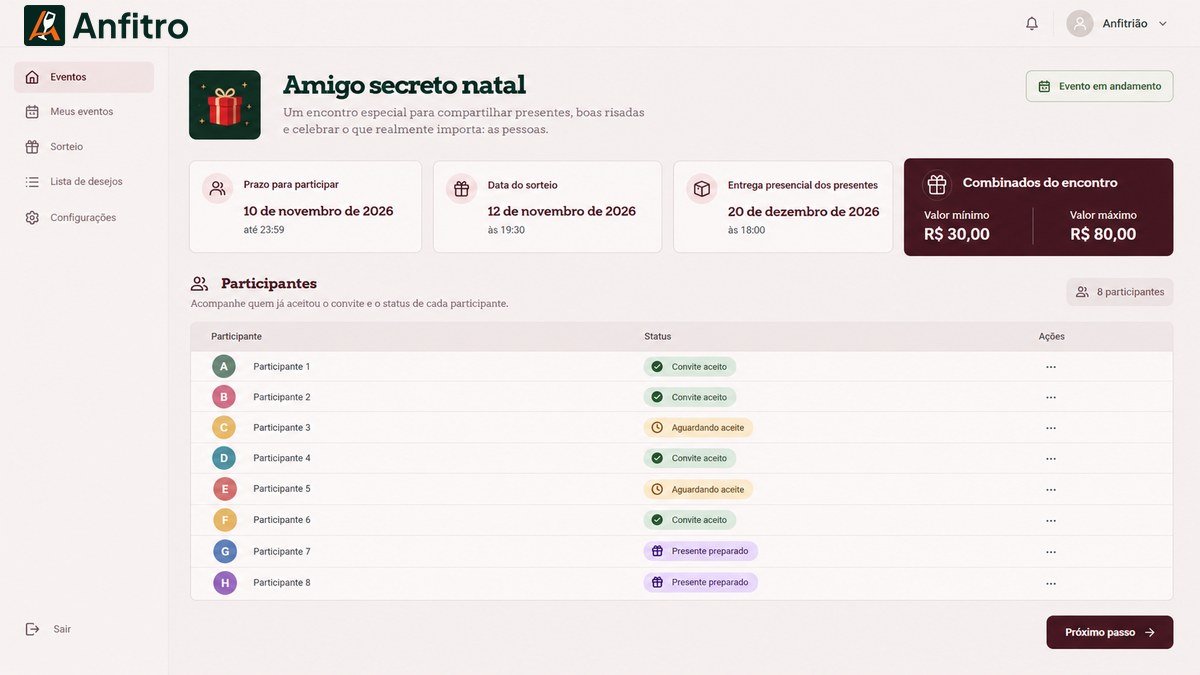Click avatar F of Participante 6
This screenshot has width=1200, height=675.
point(224,520)
